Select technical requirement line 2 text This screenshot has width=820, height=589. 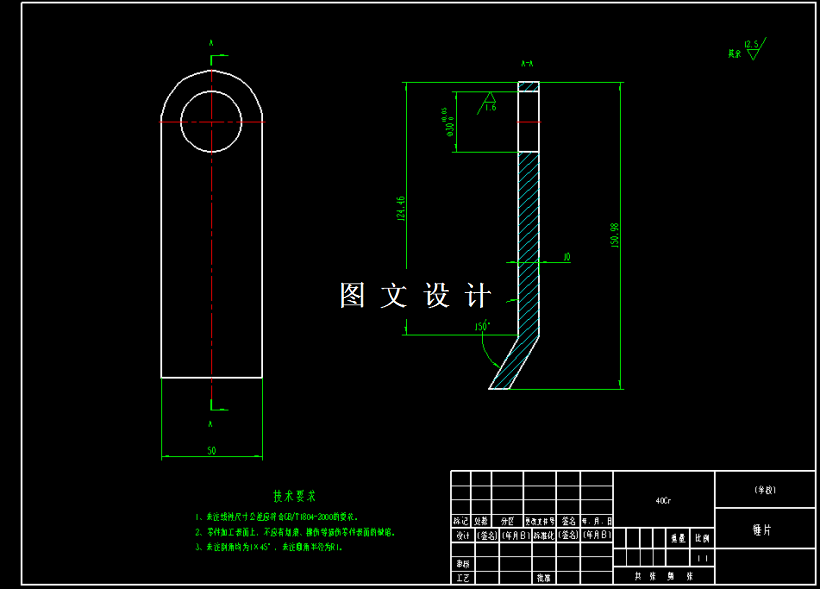[295, 533]
